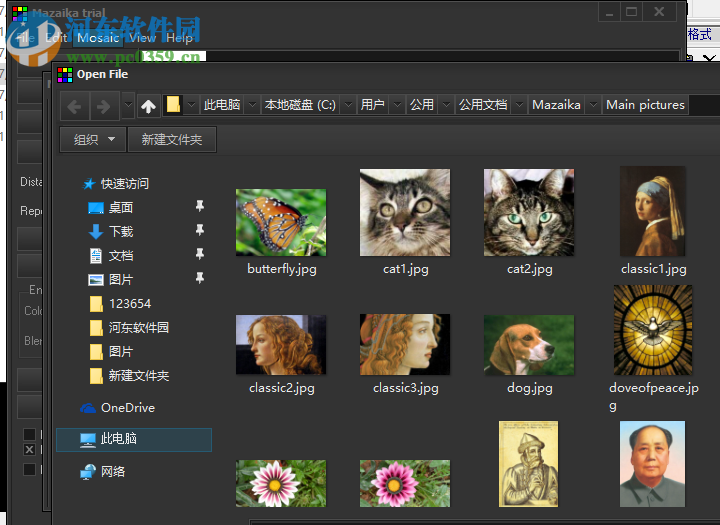Go up one folder level
720x525 pixels.
[x=148, y=106]
